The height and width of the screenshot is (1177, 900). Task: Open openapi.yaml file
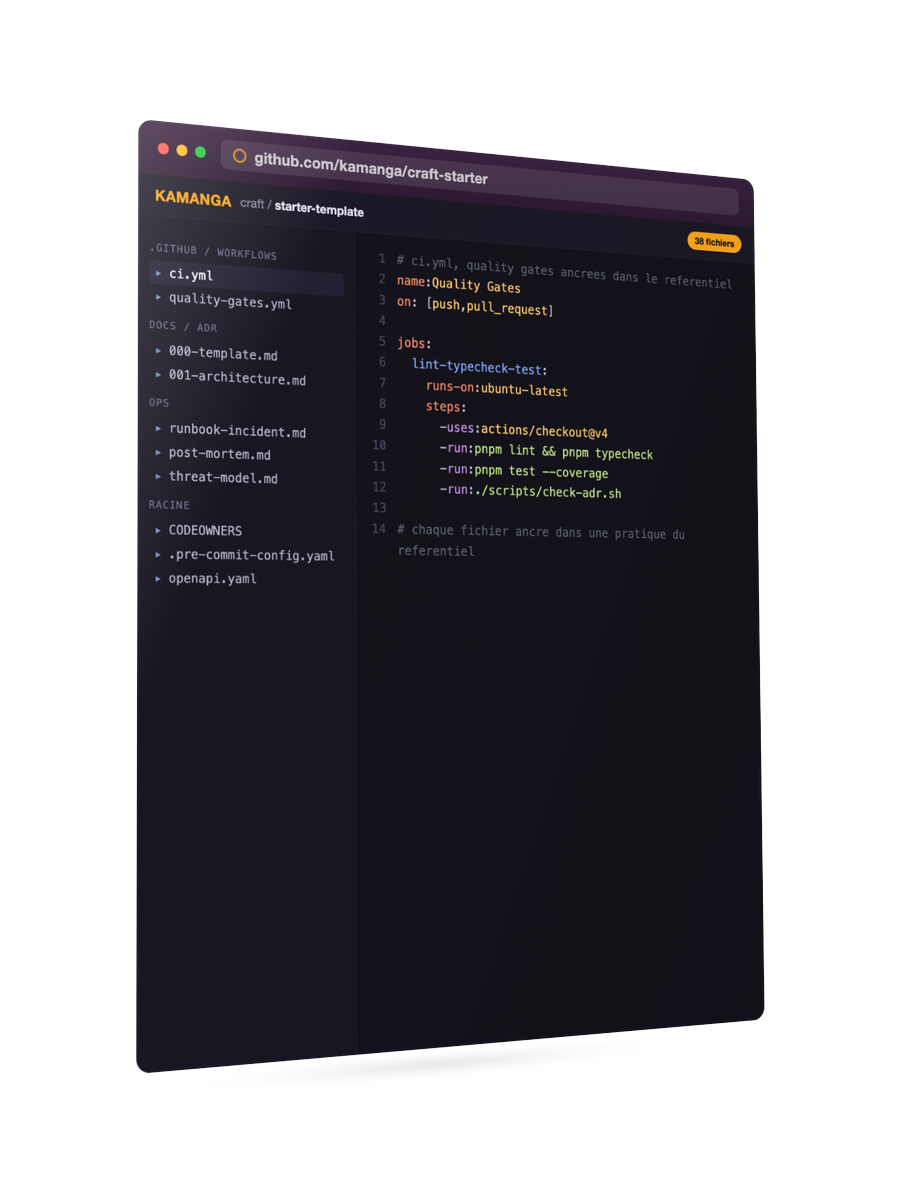click(x=212, y=578)
